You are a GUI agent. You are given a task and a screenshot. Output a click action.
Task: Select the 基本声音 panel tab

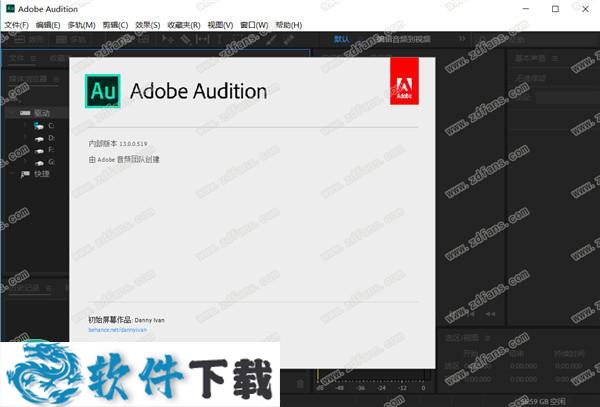(x=530, y=58)
